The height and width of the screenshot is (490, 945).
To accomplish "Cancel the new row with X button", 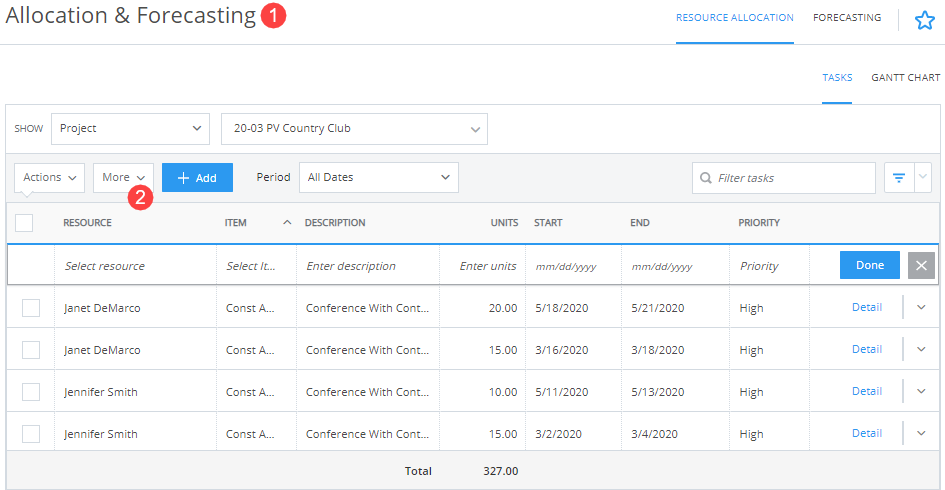I will (x=921, y=265).
